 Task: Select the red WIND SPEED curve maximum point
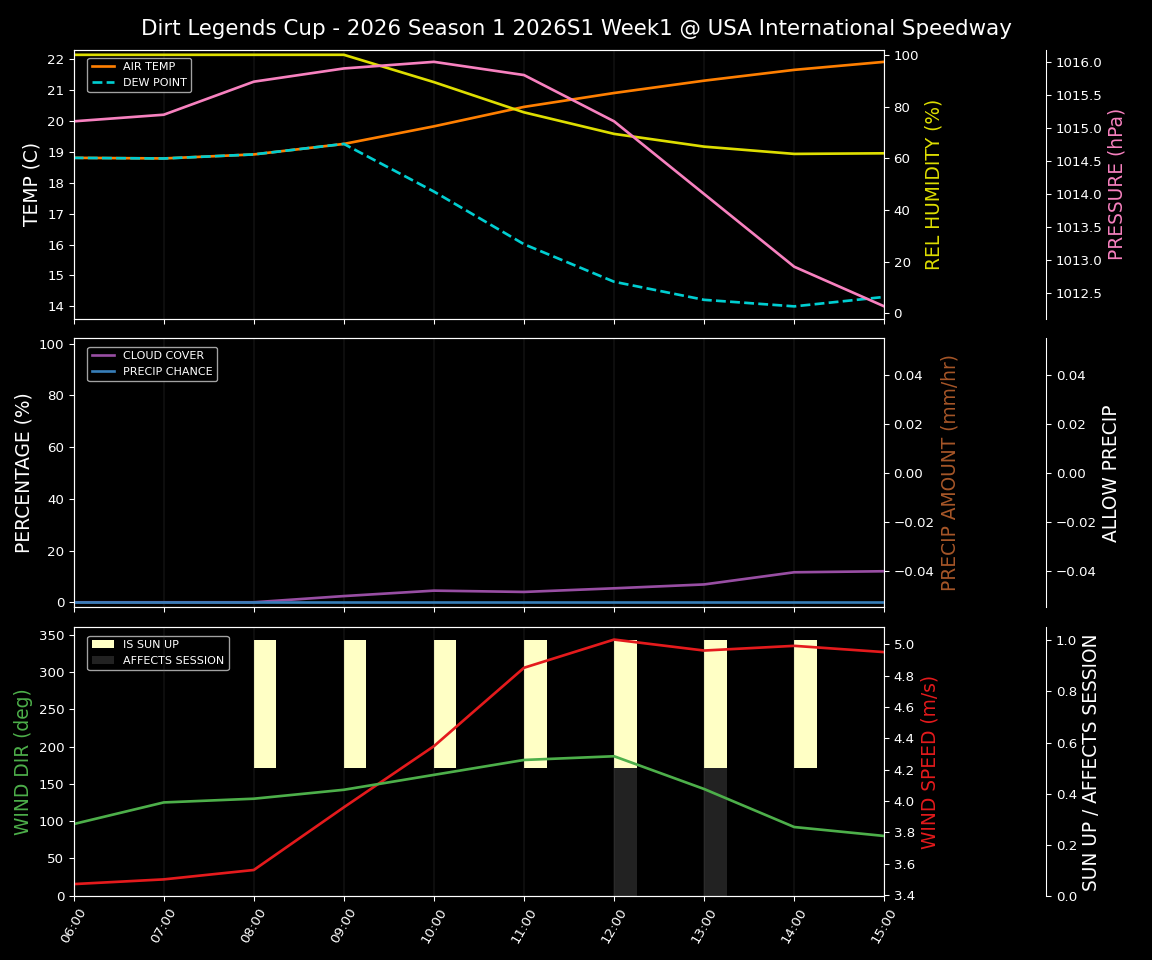(x=614, y=639)
